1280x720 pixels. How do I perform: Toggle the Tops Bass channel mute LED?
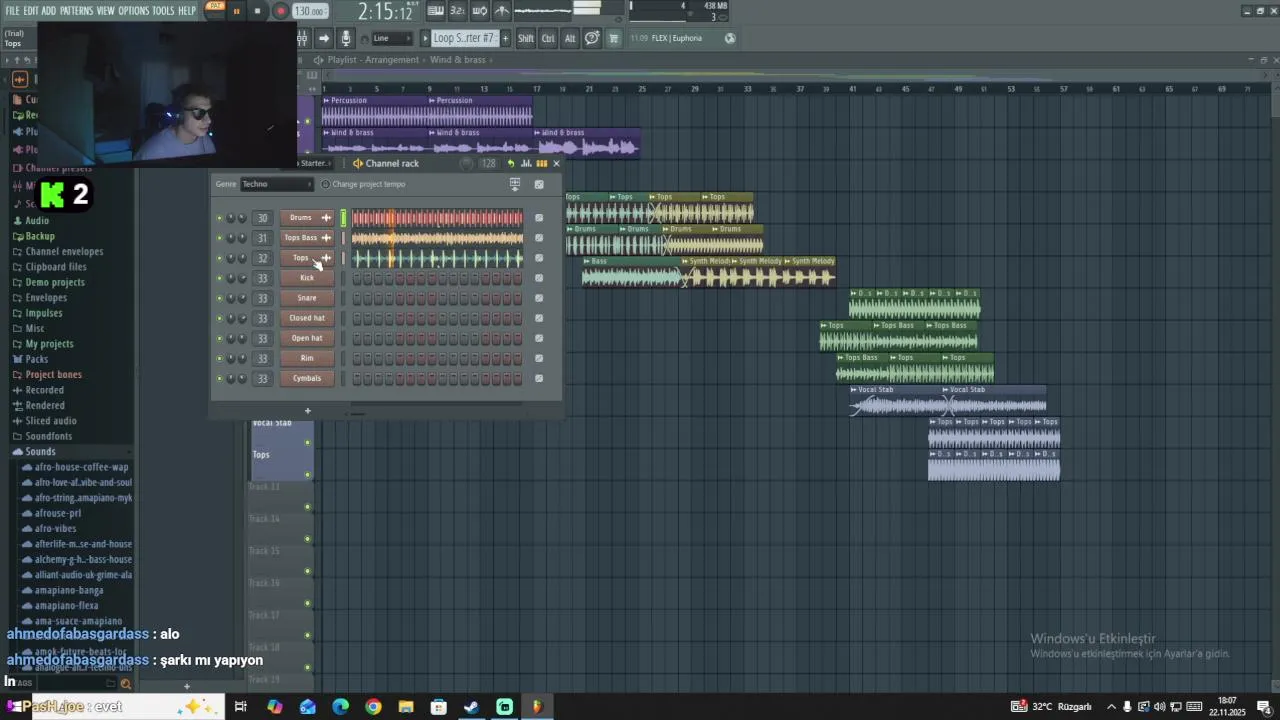219,238
